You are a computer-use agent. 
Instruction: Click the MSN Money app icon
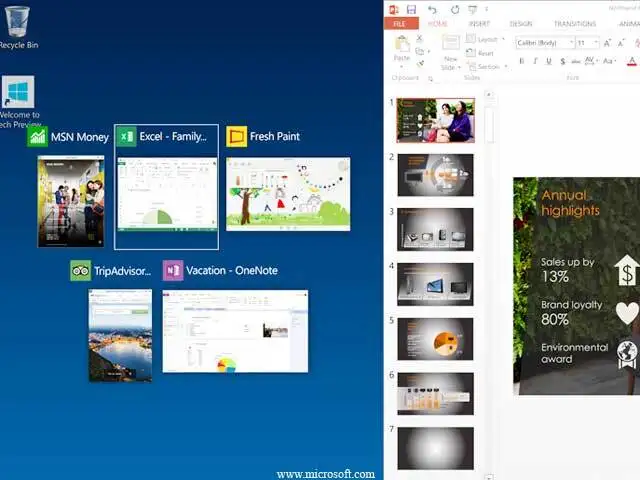(37, 136)
